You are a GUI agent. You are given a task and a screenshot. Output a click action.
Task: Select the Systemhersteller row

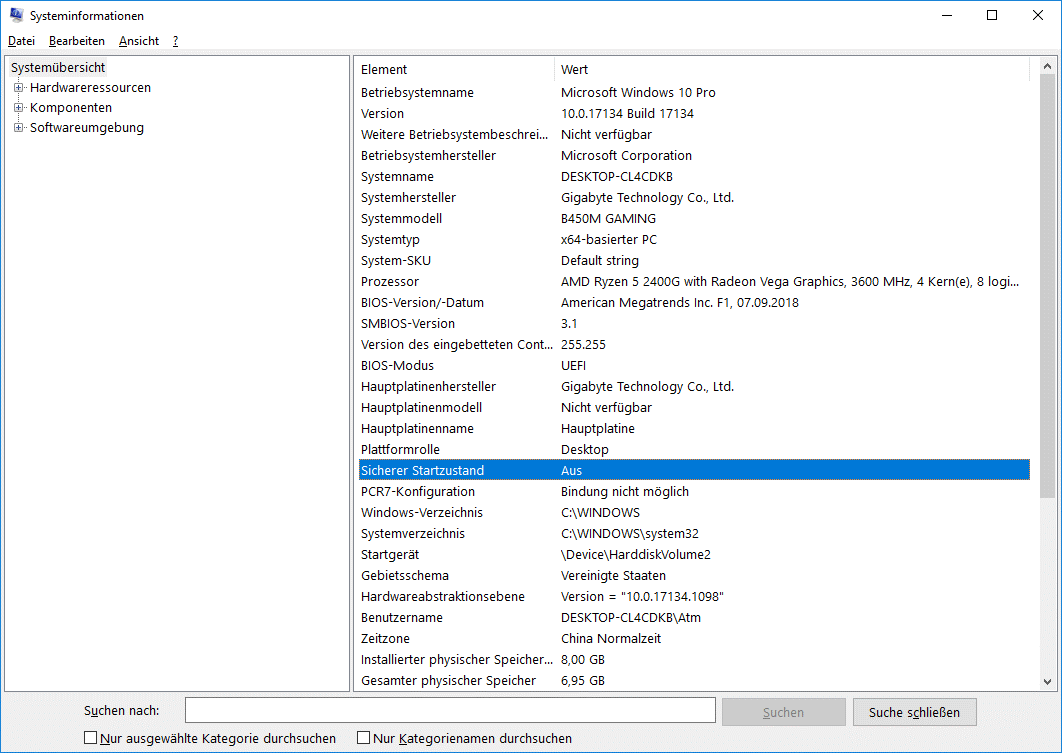(694, 198)
